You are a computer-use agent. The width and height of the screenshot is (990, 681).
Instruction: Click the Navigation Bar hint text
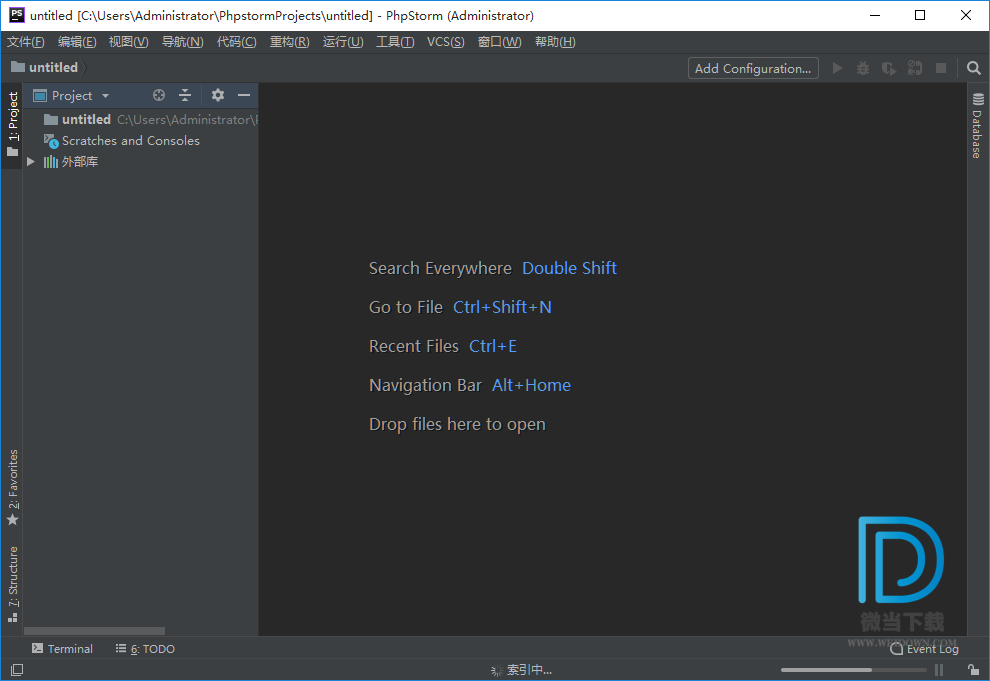425,386
